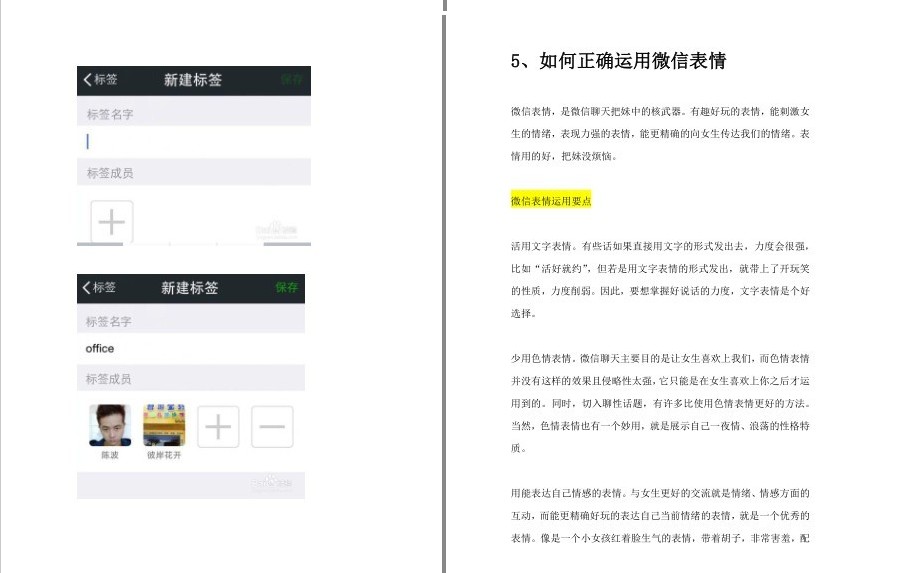The height and width of the screenshot is (573, 898).
Task: Click the back chevron in top 新建标签 header
Action: pyautogui.click(x=88, y=80)
